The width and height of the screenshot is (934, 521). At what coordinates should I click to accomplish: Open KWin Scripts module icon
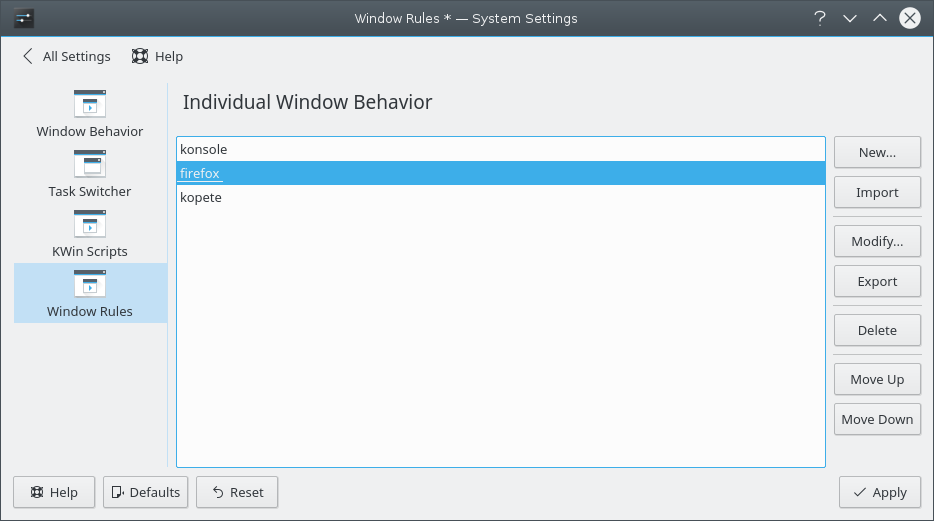coord(90,224)
